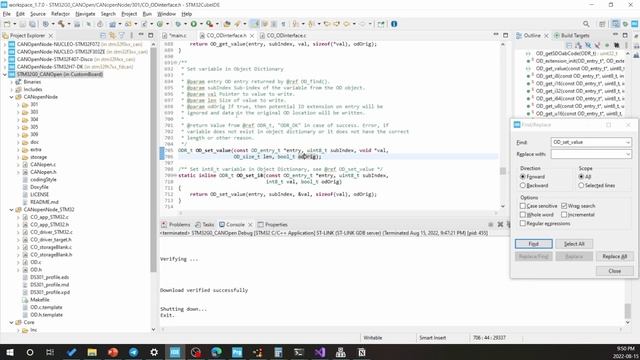640x360 pixels.
Task: Open the Debug button dropdown arrow
Action: tap(185, 24)
